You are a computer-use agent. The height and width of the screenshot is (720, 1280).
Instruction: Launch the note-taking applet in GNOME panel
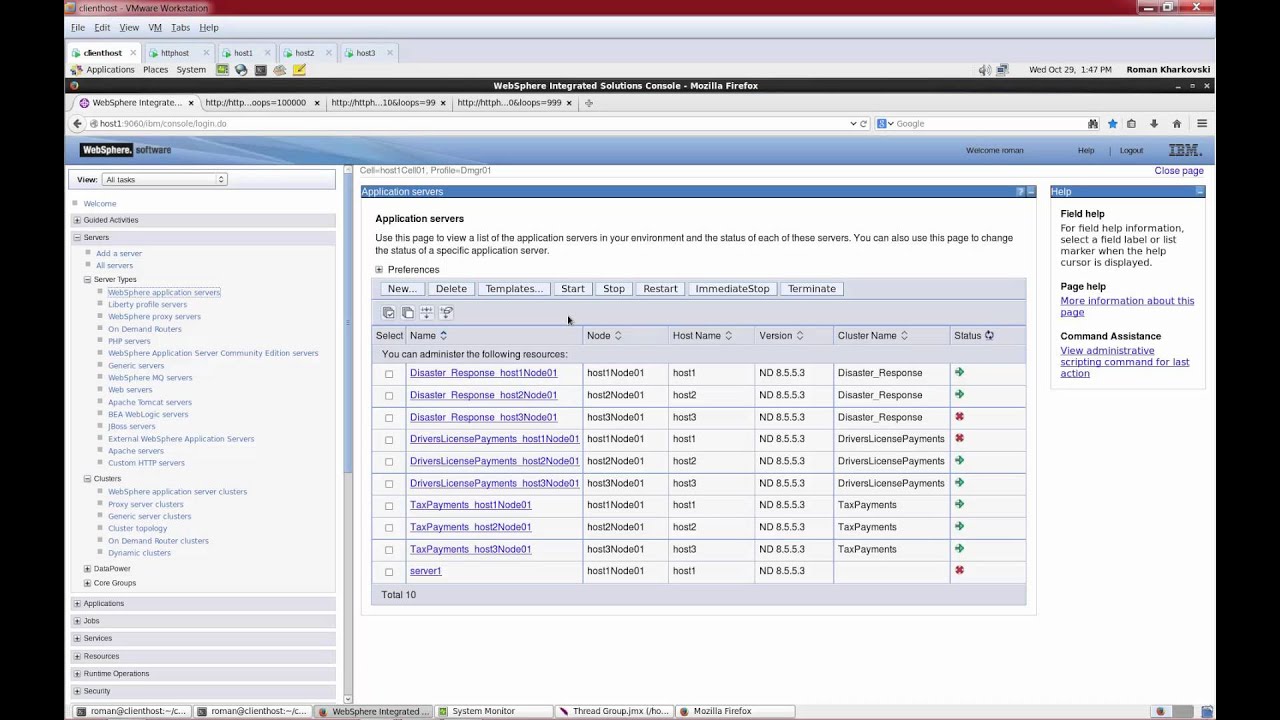pos(299,70)
